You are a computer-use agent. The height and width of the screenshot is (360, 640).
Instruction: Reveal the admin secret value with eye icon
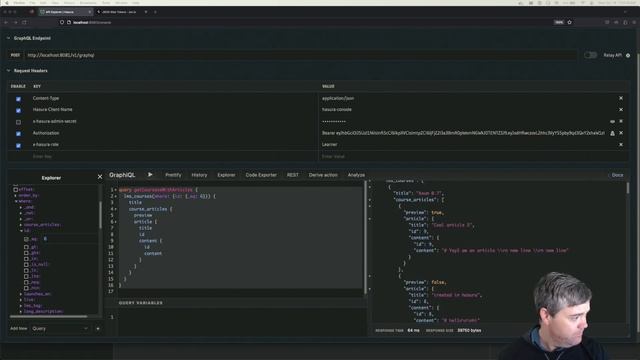tap(612, 121)
